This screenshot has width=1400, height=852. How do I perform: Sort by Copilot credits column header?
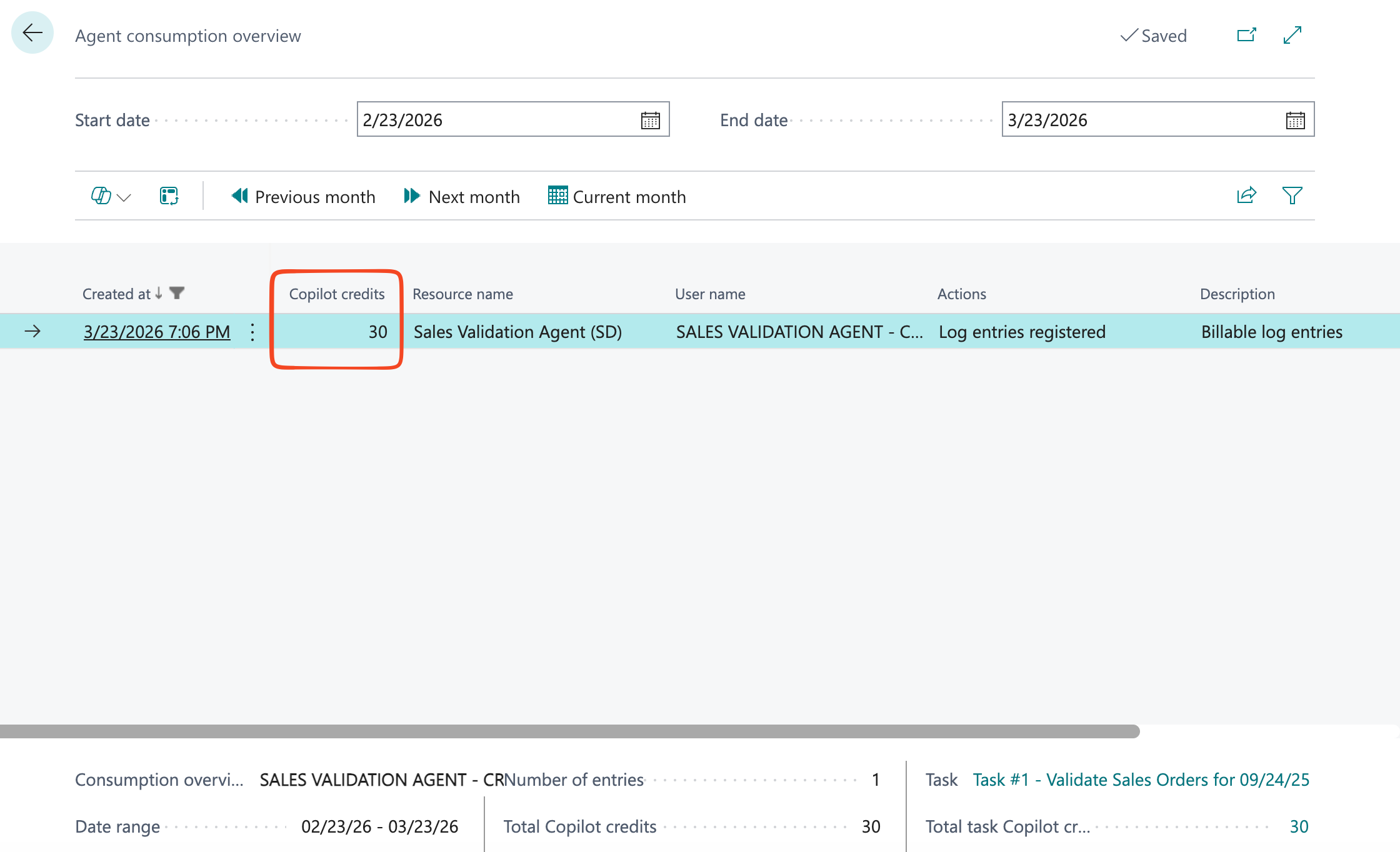point(336,294)
